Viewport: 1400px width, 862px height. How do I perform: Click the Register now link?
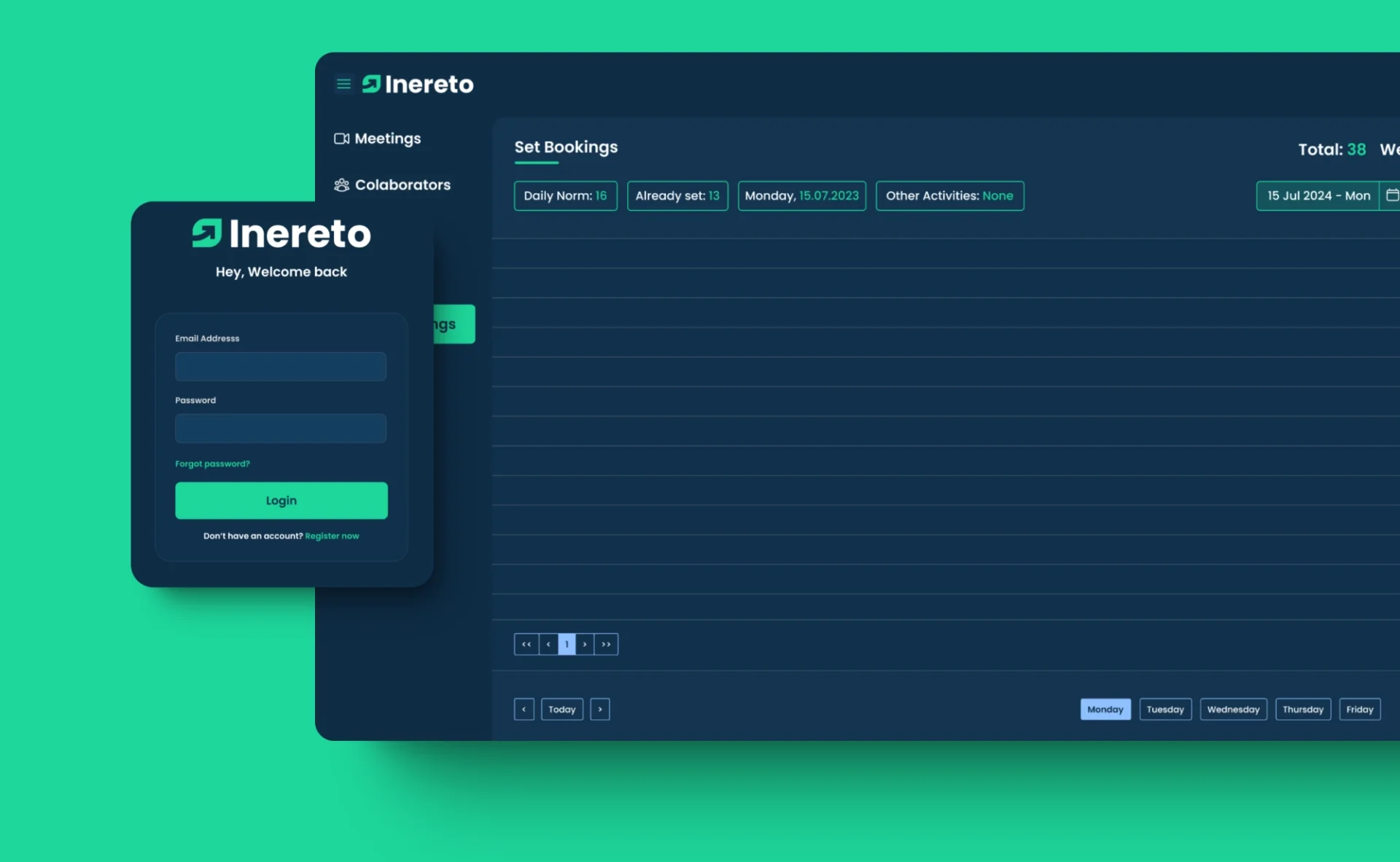[x=332, y=535]
